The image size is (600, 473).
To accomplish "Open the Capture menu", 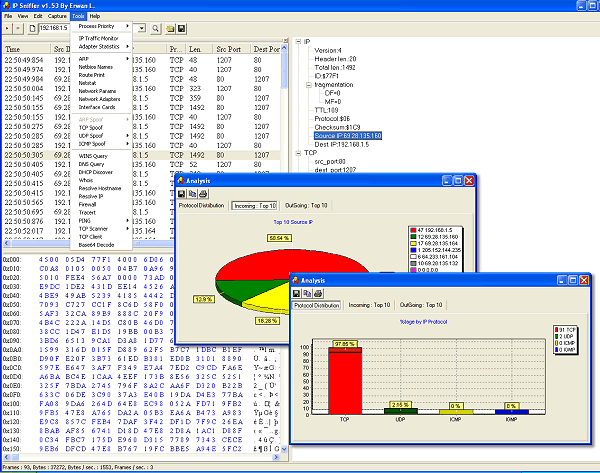I will [x=57, y=16].
